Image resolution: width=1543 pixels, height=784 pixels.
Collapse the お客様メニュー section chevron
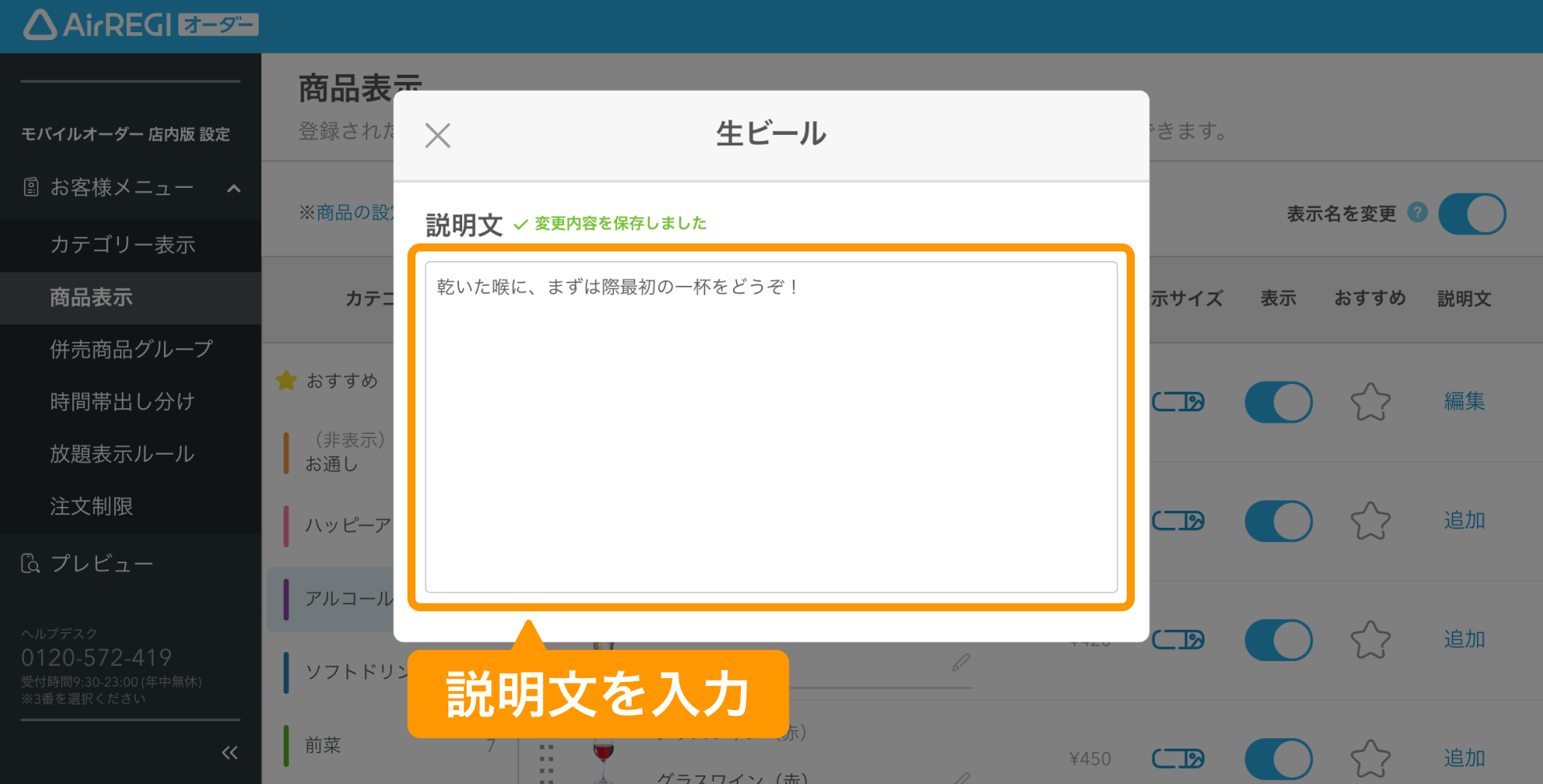click(x=234, y=189)
